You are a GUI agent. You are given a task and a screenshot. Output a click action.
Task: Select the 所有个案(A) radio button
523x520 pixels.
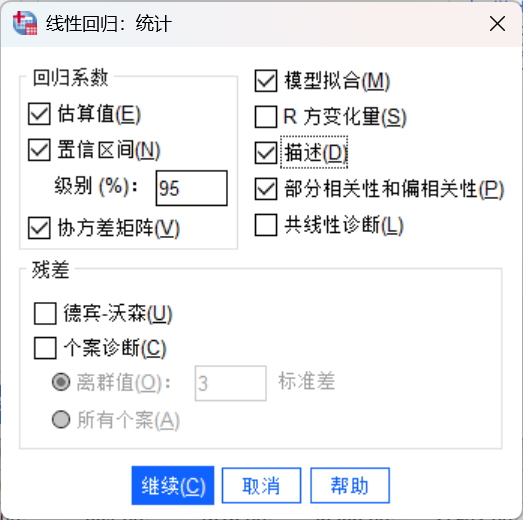pyautogui.click(x=61, y=420)
